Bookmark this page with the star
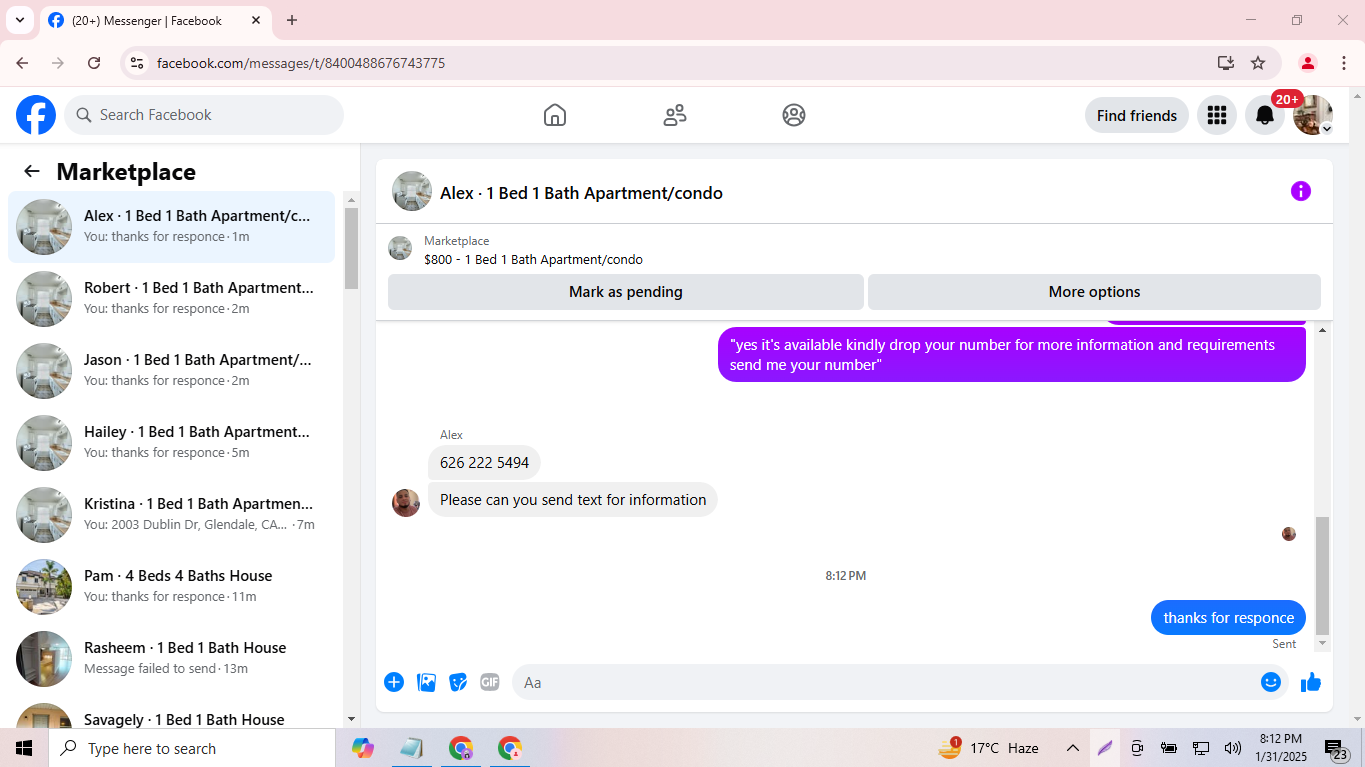Image resolution: width=1365 pixels, height=767 pixels. click(x=1258, y=63)
